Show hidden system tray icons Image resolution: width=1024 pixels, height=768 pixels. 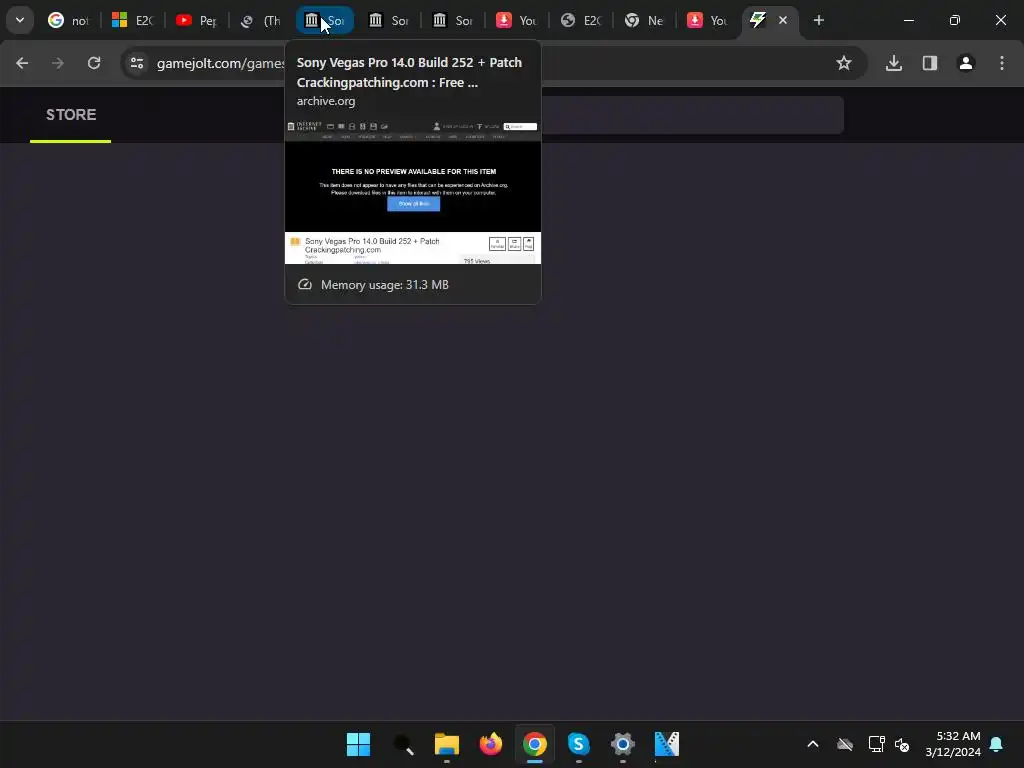point(813,744)
